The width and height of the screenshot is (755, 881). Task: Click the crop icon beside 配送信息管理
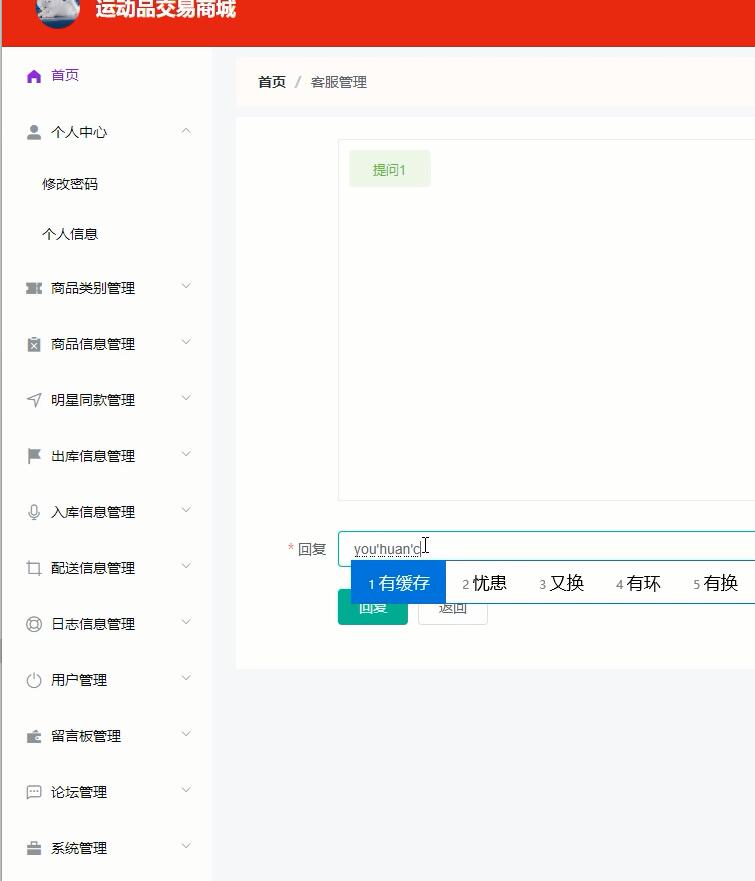tap(34, 568)
